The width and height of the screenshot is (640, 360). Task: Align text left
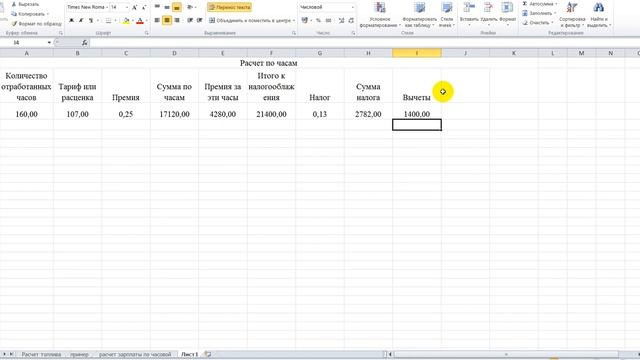(x=157, y=20)
